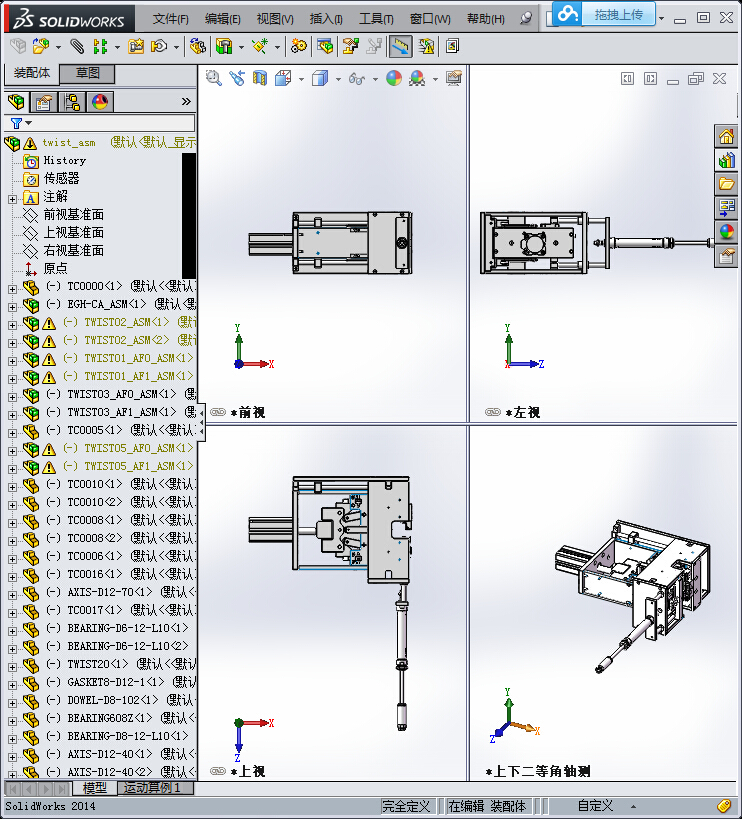Image resolution: width=742 pixels, height=819 pixels.
Task: Activate the Section View tool
Action: pos(260,78)
